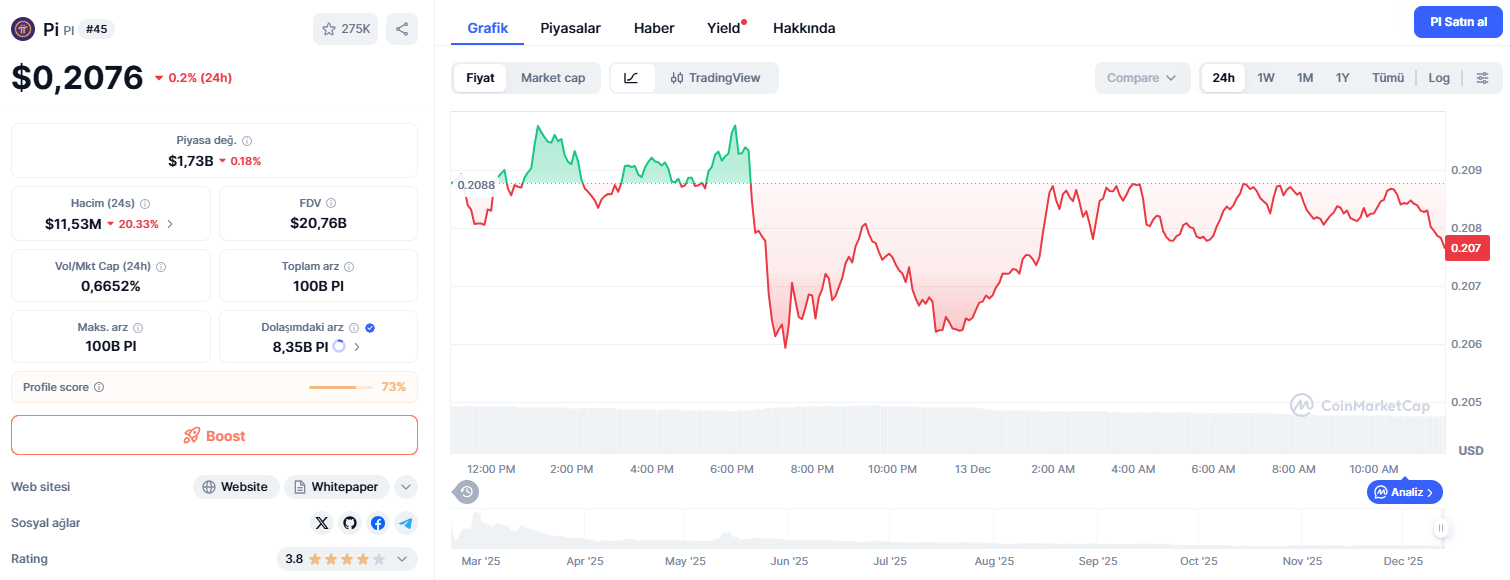Click the chart history clock icon
The height and width of the screenshot is (580, 1510).
(x=467, y=491)
